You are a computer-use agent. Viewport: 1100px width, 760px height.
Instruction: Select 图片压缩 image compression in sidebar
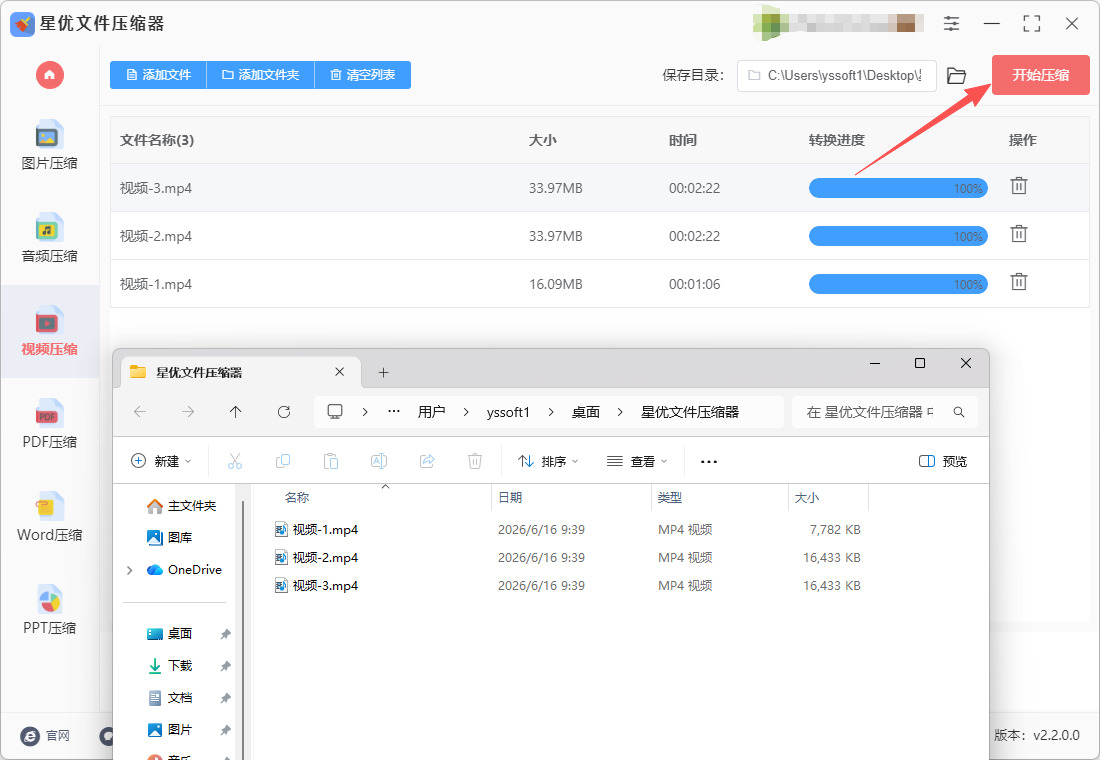pos(49,146)
